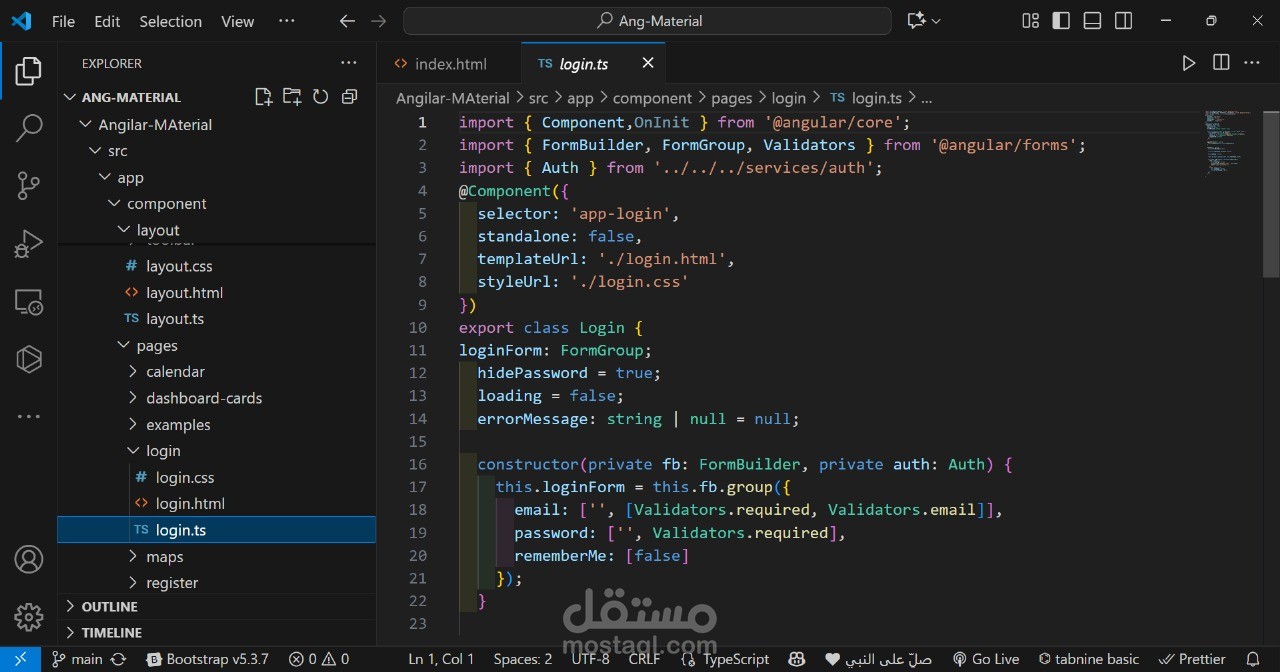Open editor more actions ellipsis
Viewport: 1280px width, 672px height.
pyautogui.click(x=1252, y=63)
